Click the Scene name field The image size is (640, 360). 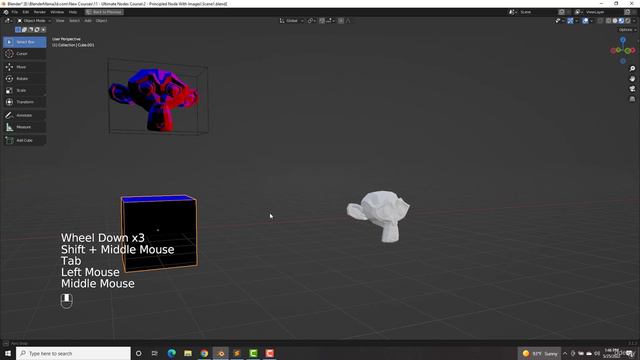click(x=539, y=12)
